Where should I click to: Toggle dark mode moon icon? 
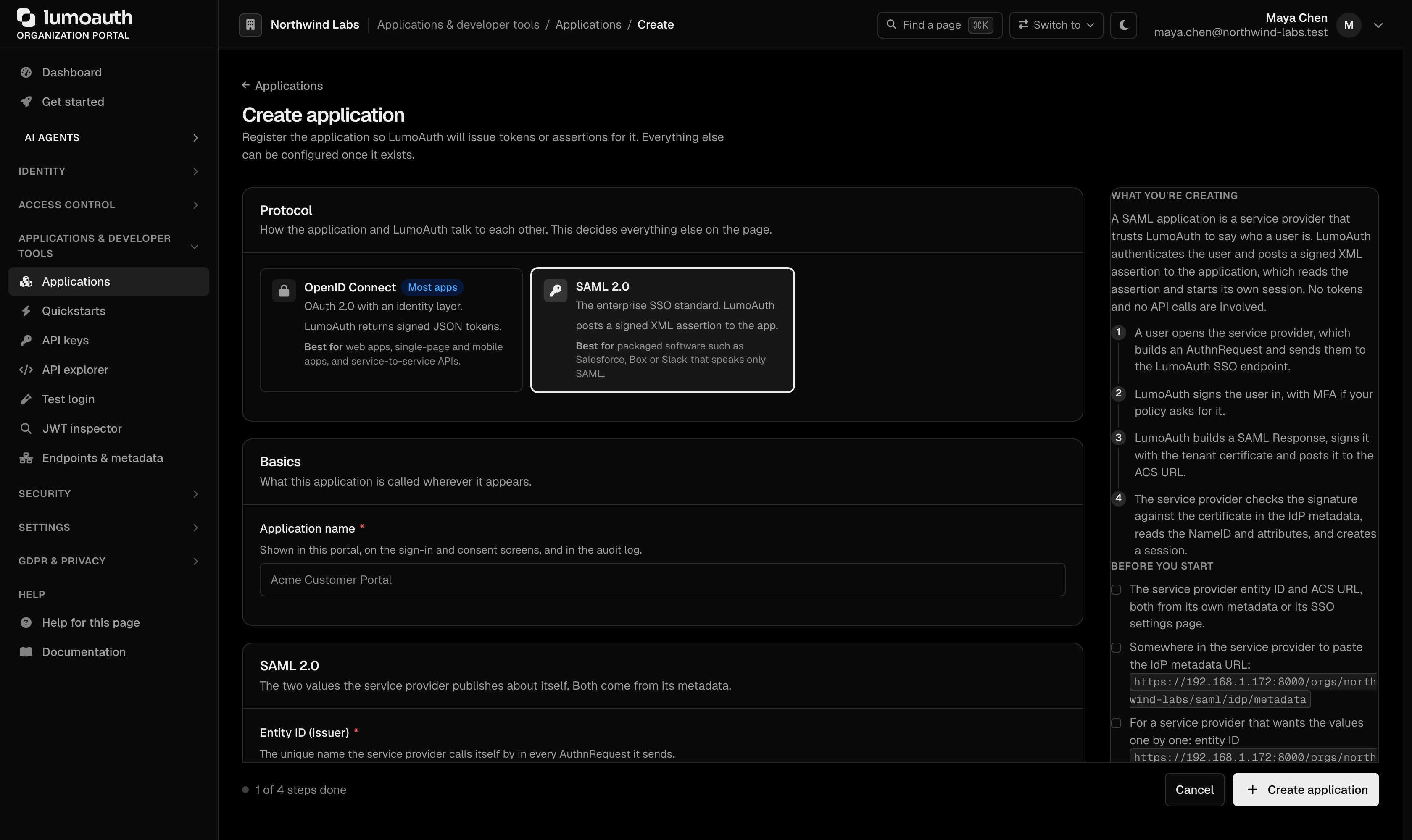1124,25
